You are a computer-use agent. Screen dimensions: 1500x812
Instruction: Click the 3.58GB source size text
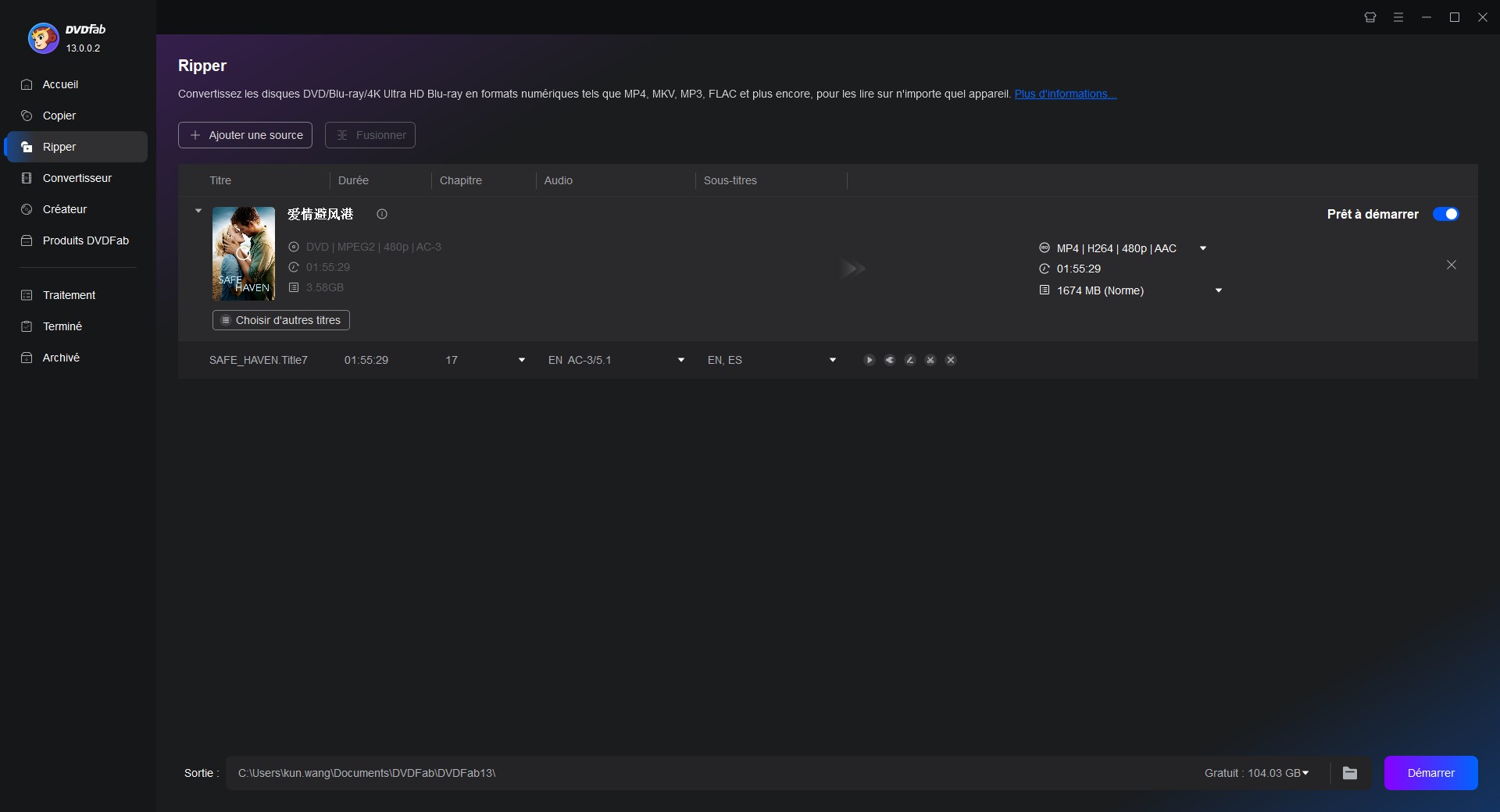(x=325, y=287)
